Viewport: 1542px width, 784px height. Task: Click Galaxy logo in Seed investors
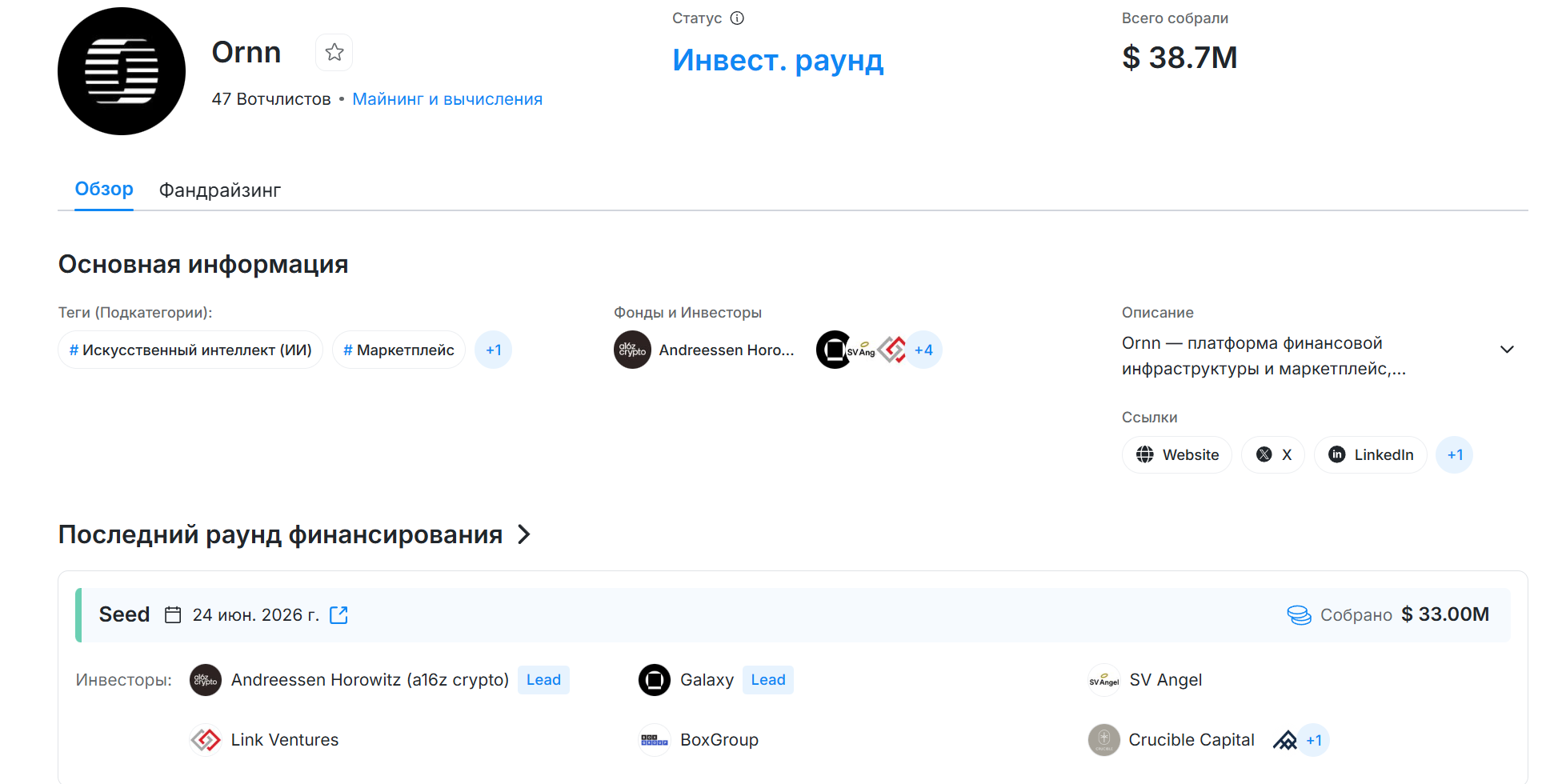click(x=655, y=680)
